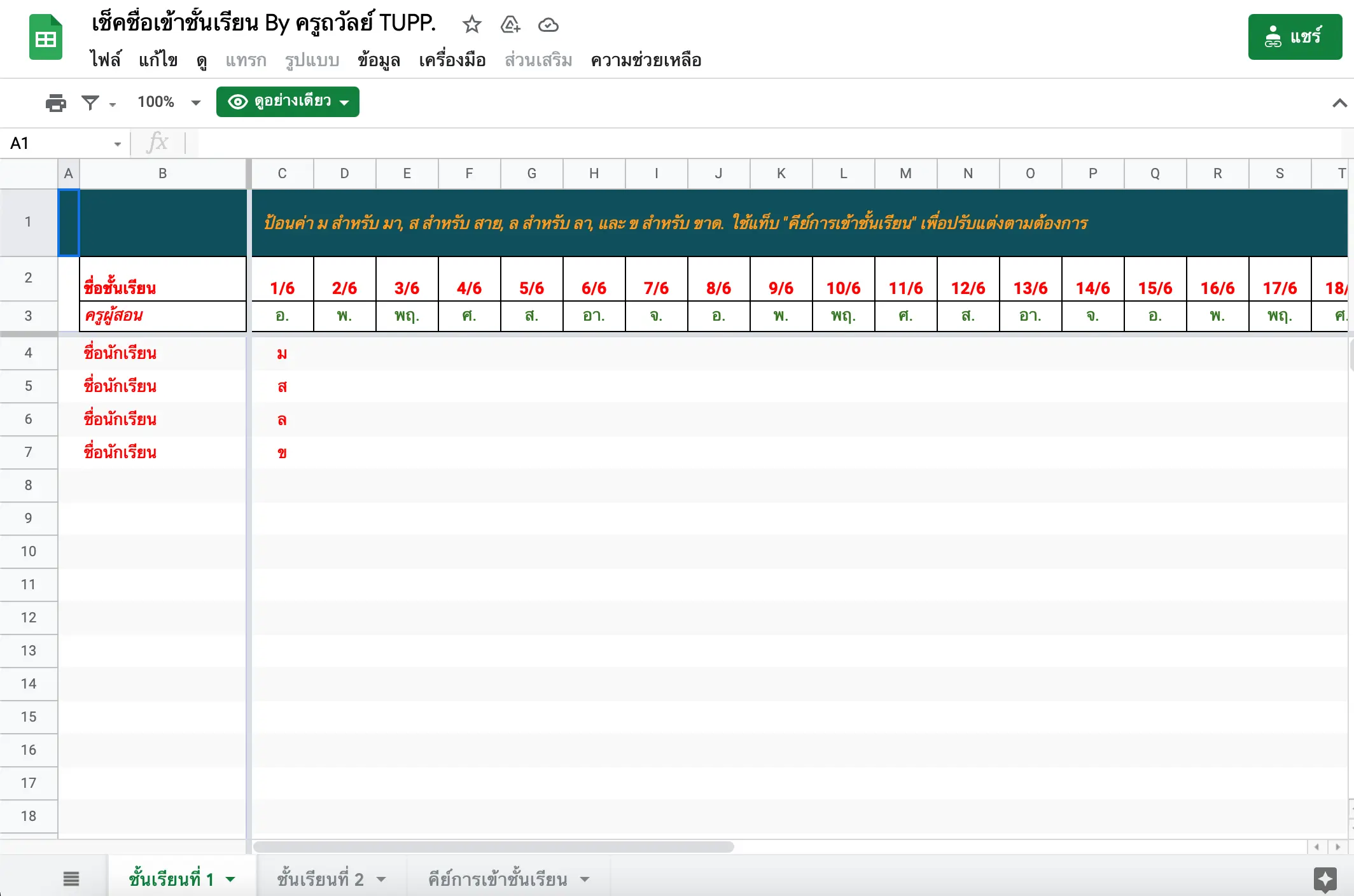Open the ไฟล์ menu
This screenshot has height=896, width=1354.
coord(105,60)
